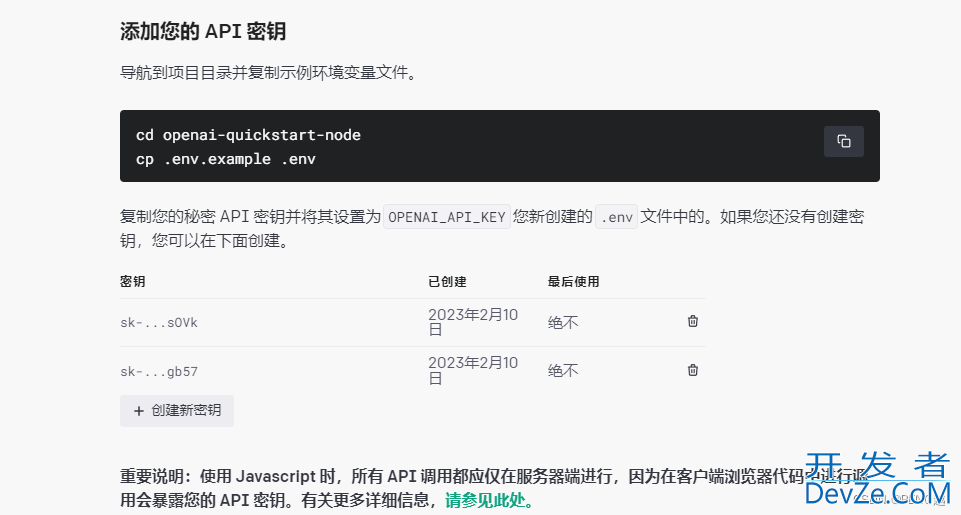Viewport: 961px width, 515px height.
Task: Click the 密钥 column header
Action: (132, 281)
